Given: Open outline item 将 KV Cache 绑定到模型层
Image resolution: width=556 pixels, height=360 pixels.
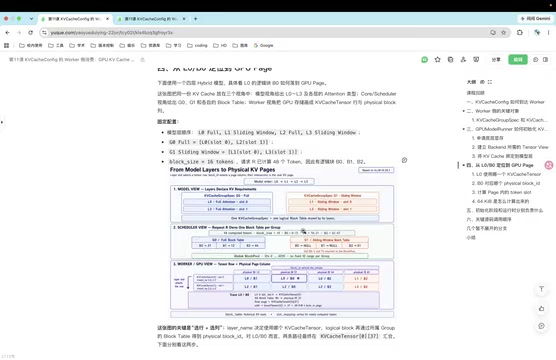Looking at the screenshot, I should coord(502,156).
